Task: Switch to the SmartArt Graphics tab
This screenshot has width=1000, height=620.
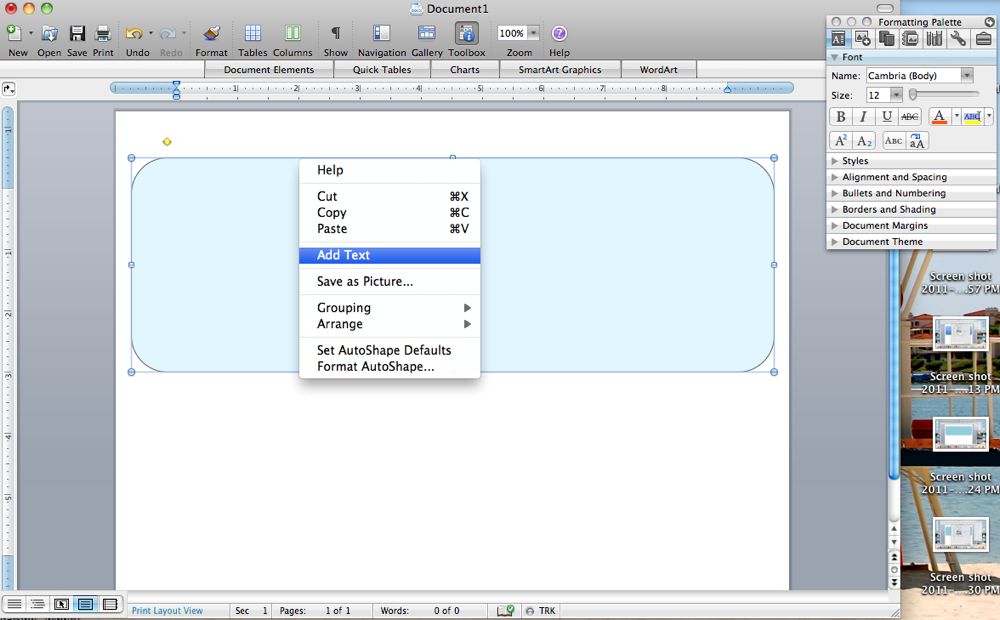Action: point(560,69)
